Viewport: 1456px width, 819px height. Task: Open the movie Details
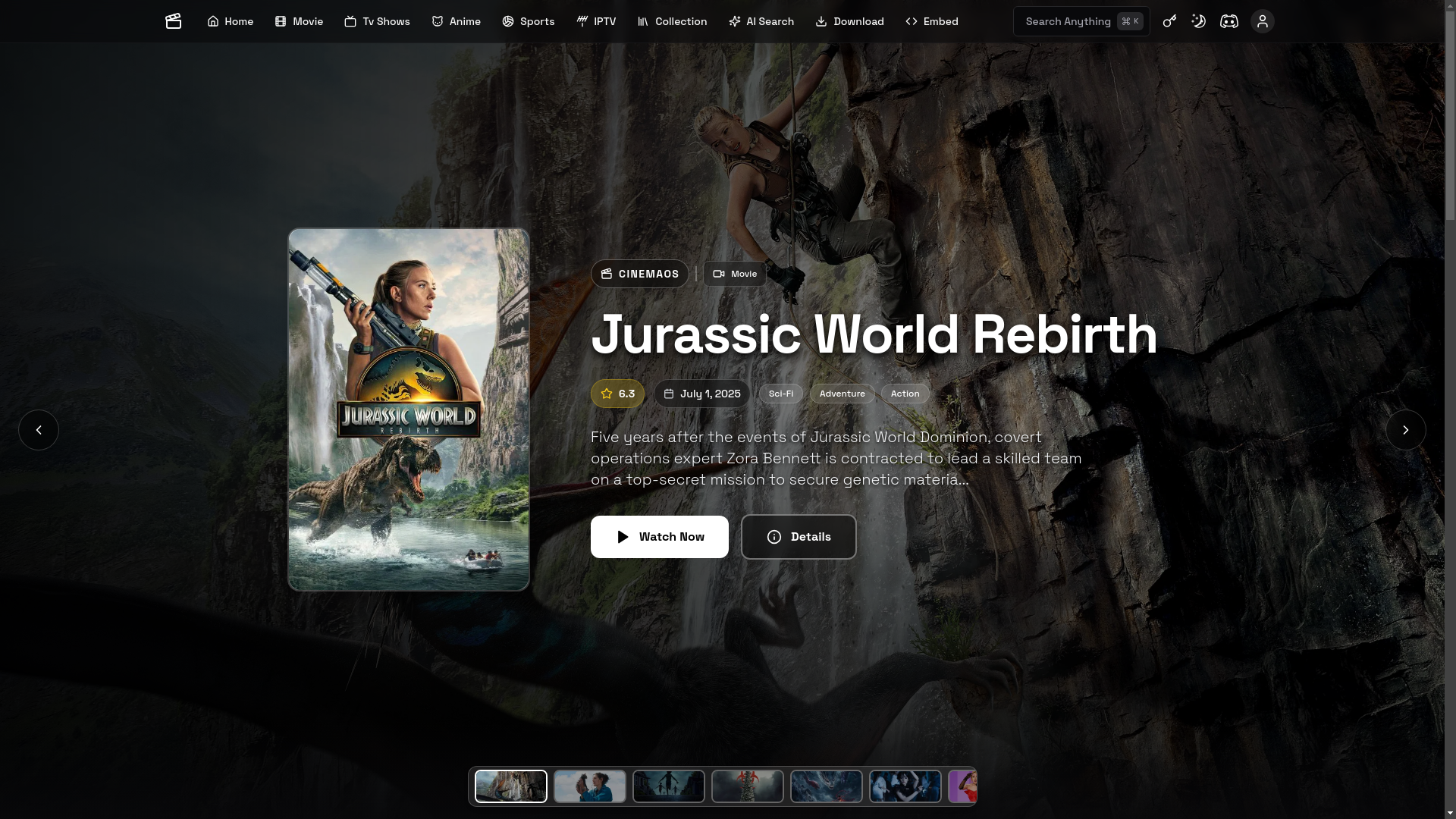[x=799, y=537]
